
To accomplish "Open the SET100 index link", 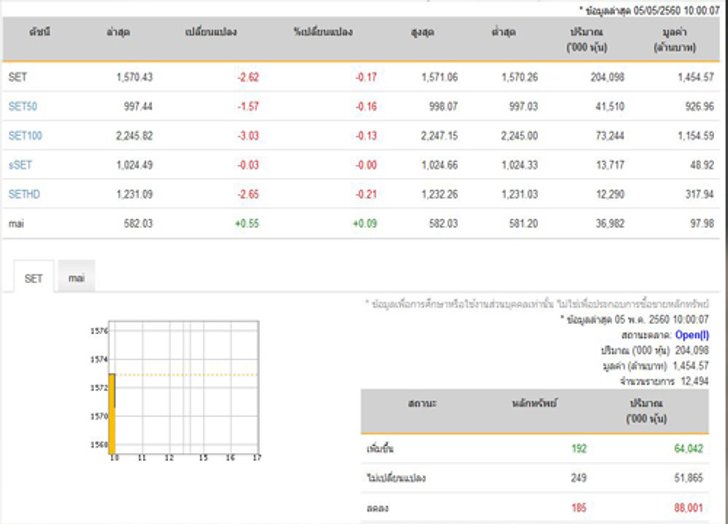I will (x=25, y=136).
